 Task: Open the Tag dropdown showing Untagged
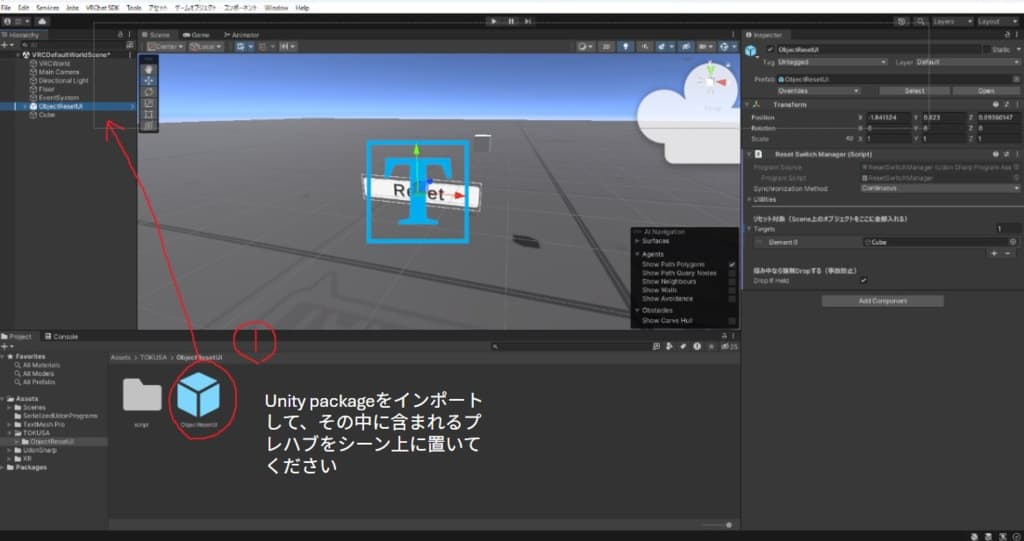pyautogui.click(x=832, y=62)
